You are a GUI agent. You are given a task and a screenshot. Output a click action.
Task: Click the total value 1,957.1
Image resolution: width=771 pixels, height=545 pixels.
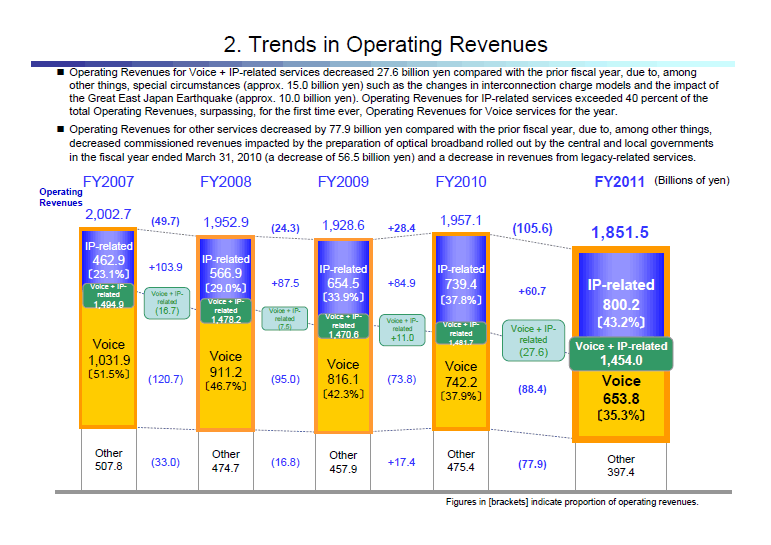point(461,220)
